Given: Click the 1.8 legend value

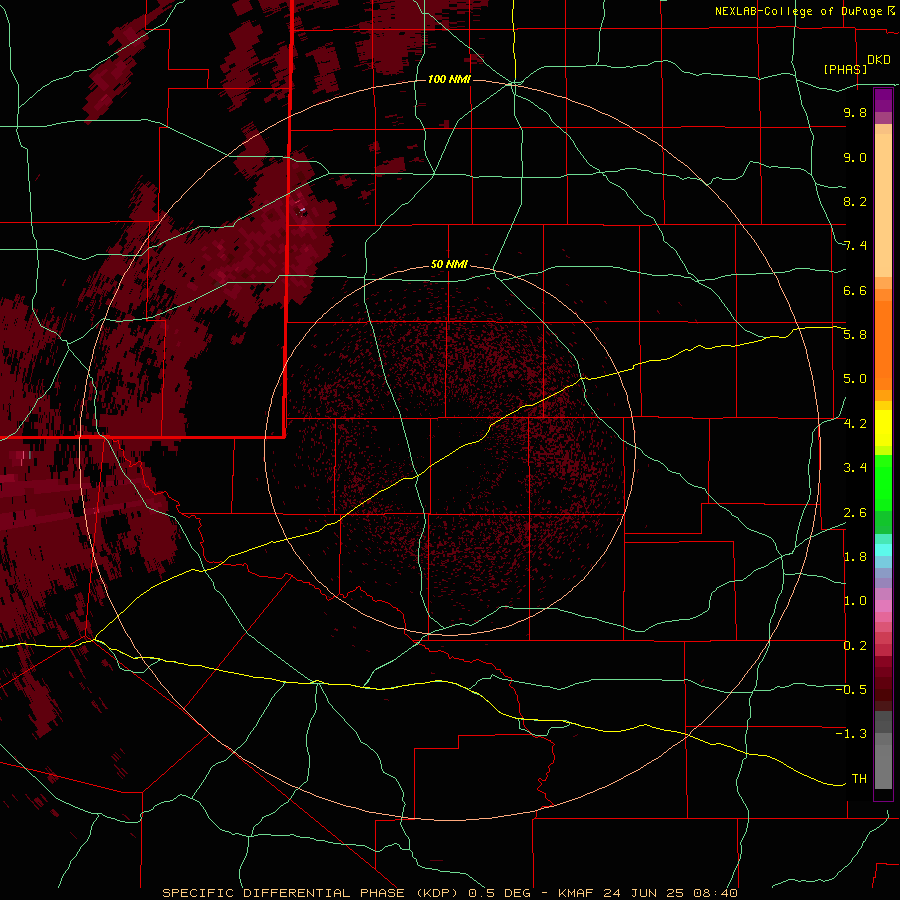Looking at the screenshot, I should (x=855, y=557).
